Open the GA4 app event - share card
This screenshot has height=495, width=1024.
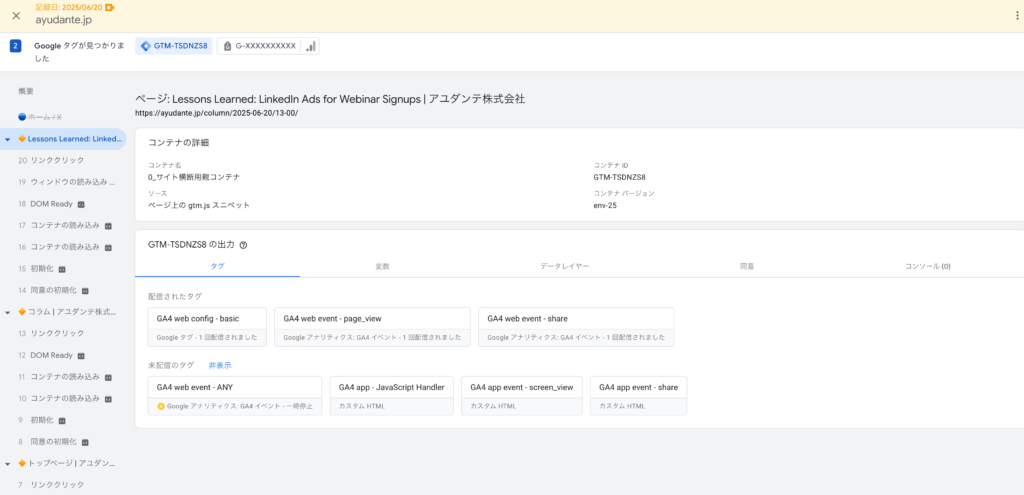639,395
